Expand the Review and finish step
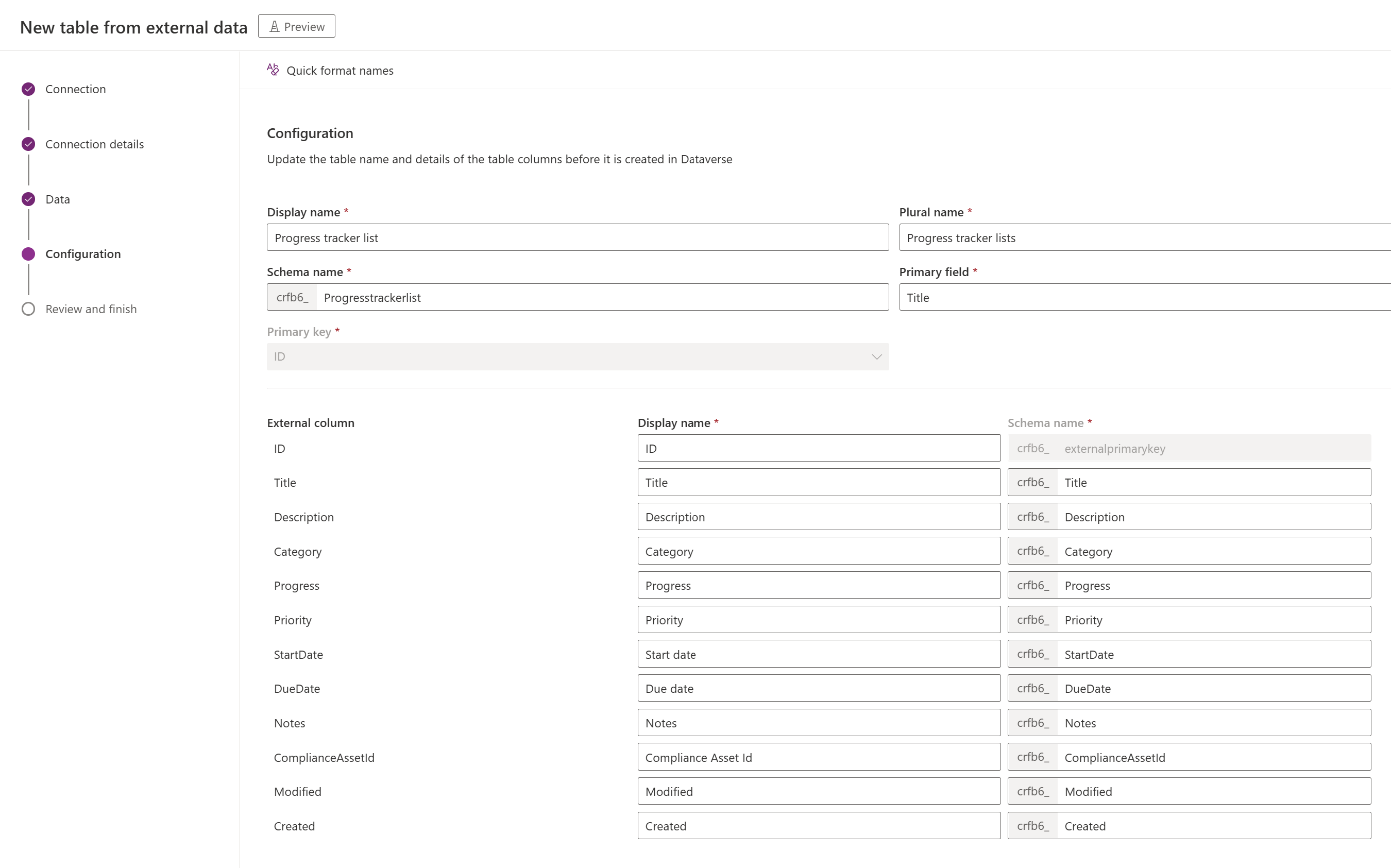Viewport: 1391px width, 868px height. pos(91,308)
